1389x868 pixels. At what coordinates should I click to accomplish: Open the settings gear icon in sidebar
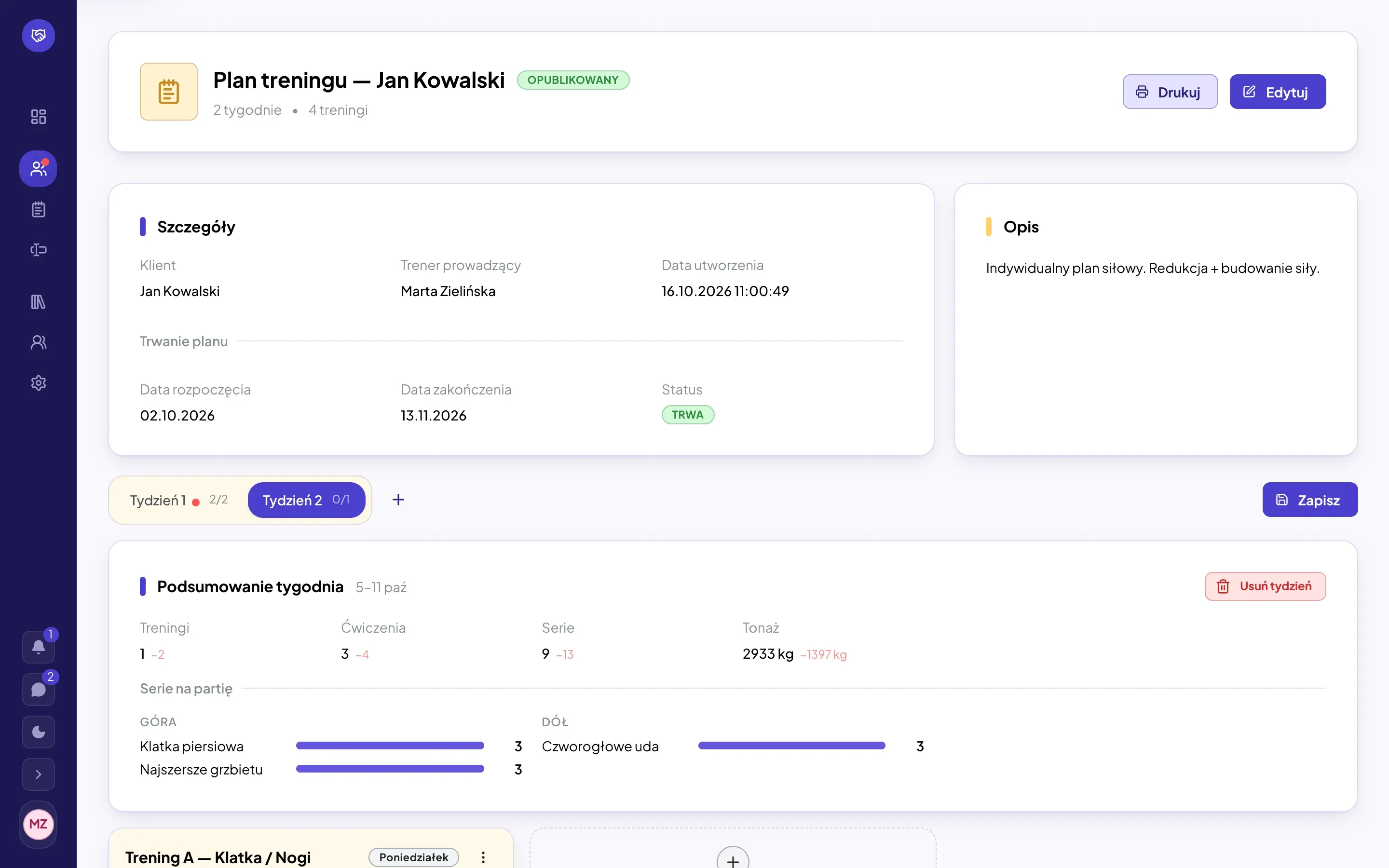[39, 383]
